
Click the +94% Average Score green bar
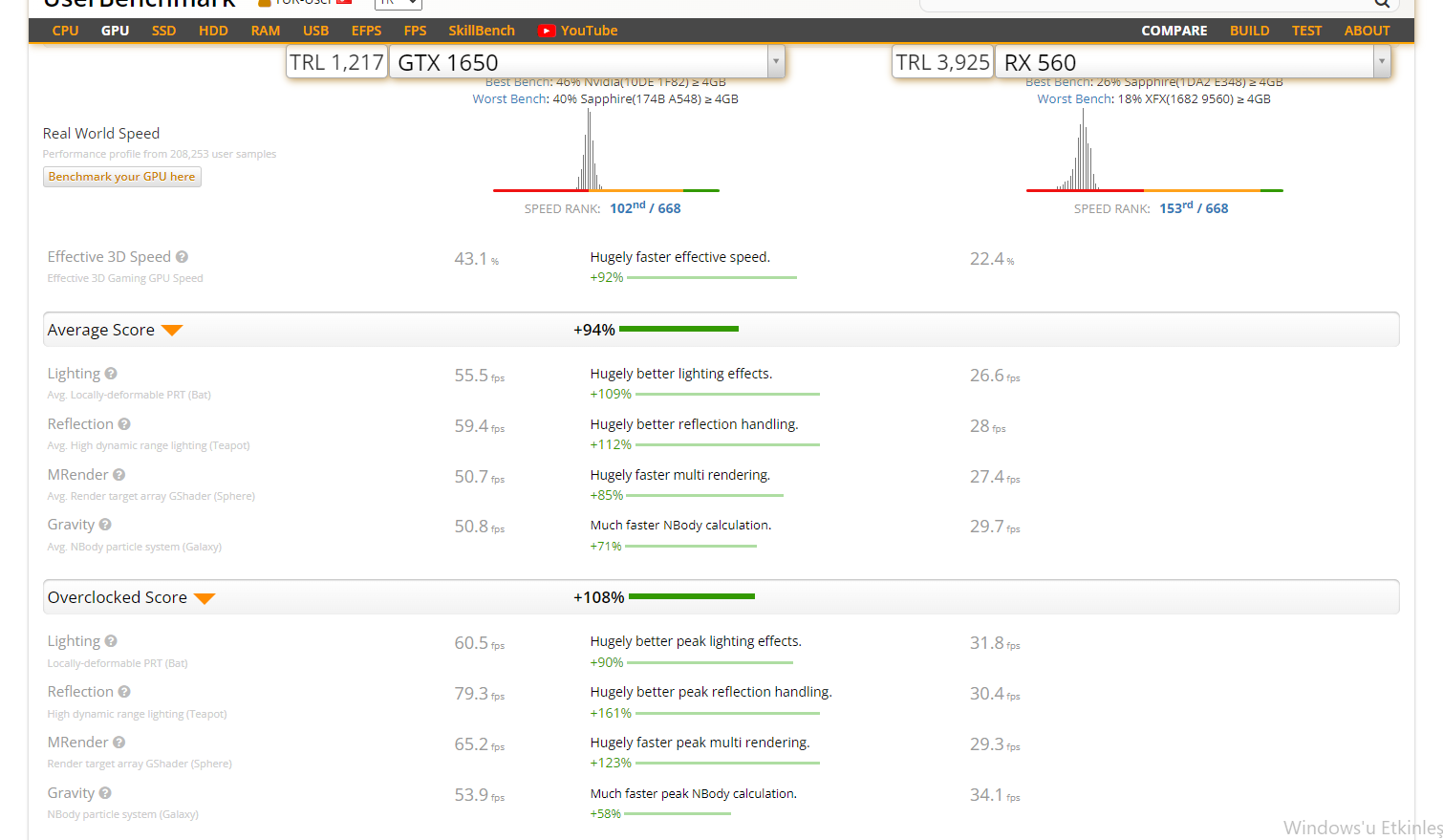678,329
